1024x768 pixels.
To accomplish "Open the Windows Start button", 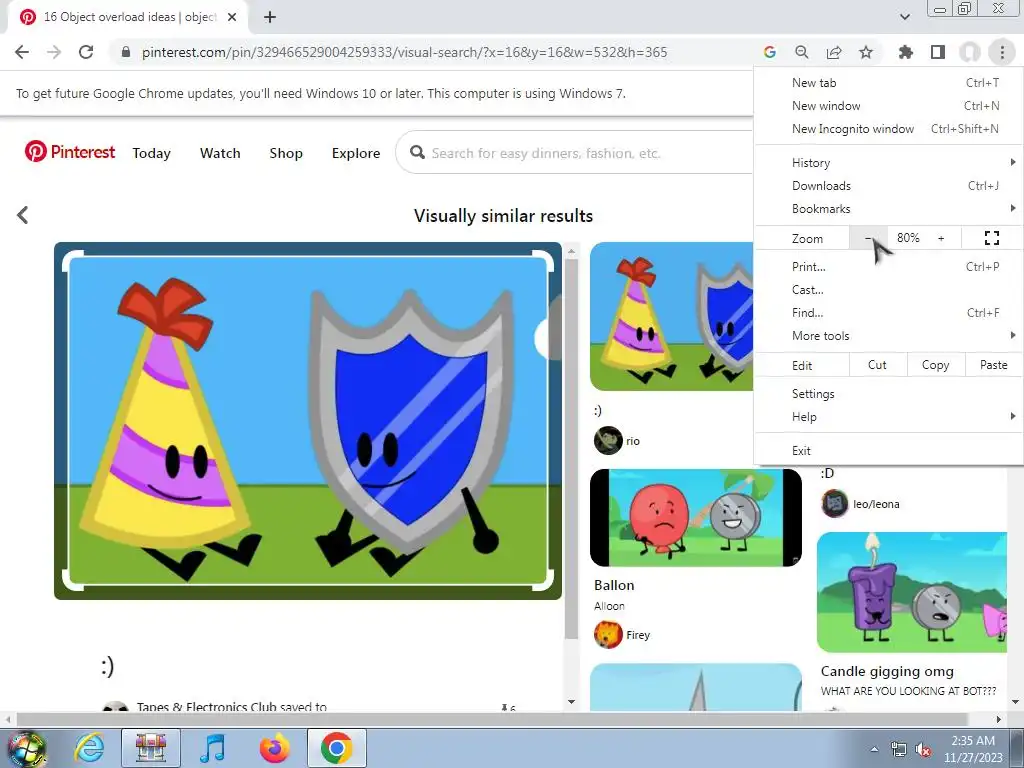I will 27,749.
